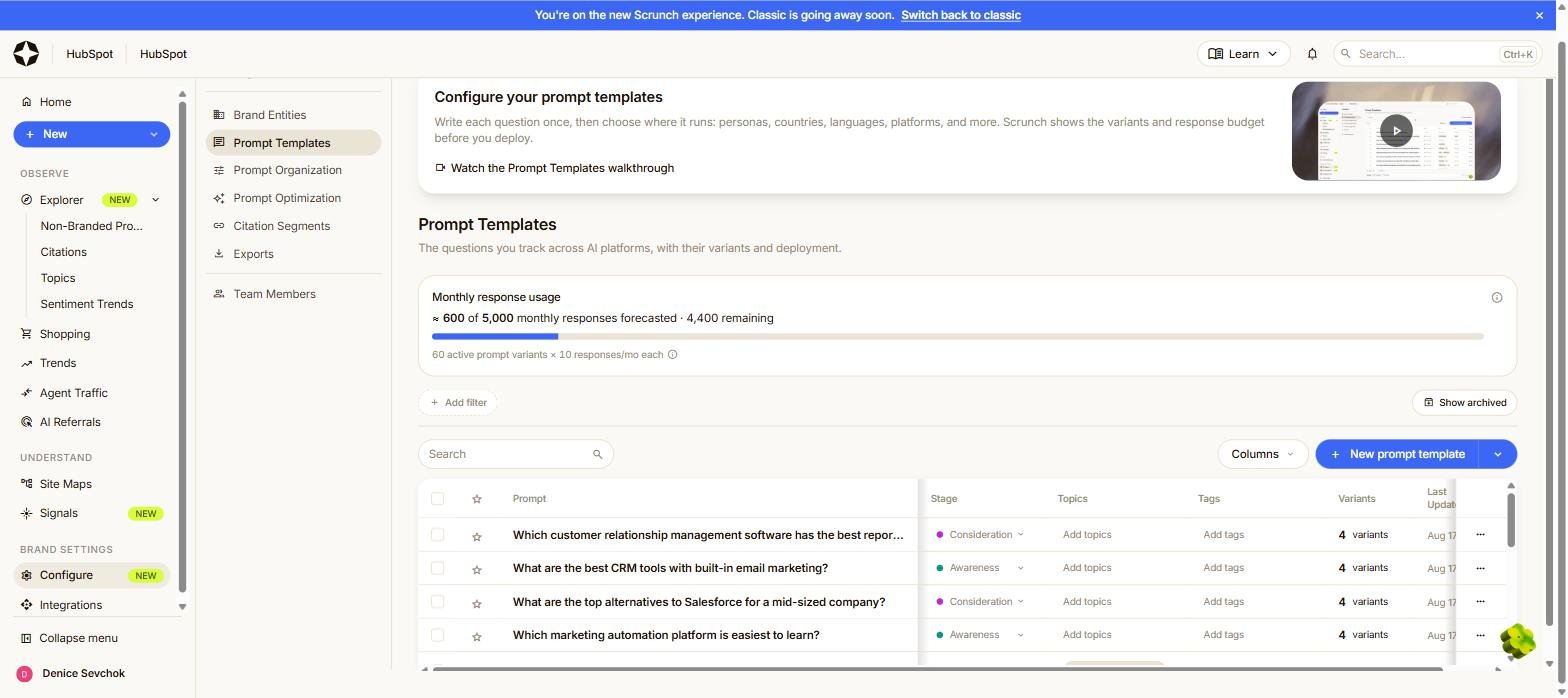Open Site Maps section
1568x698 pixels.
(x=65, y=484)
